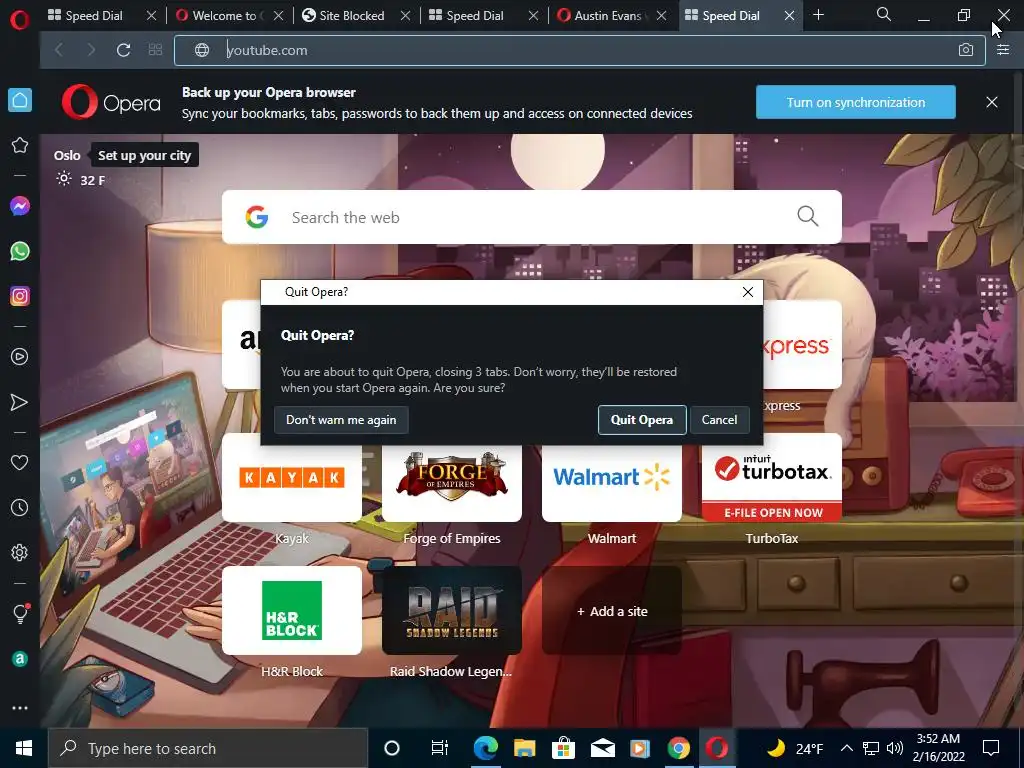Open the heart Pinboards icon
The height and width of the screenshot is (768, 1024).
pos(20,462)
